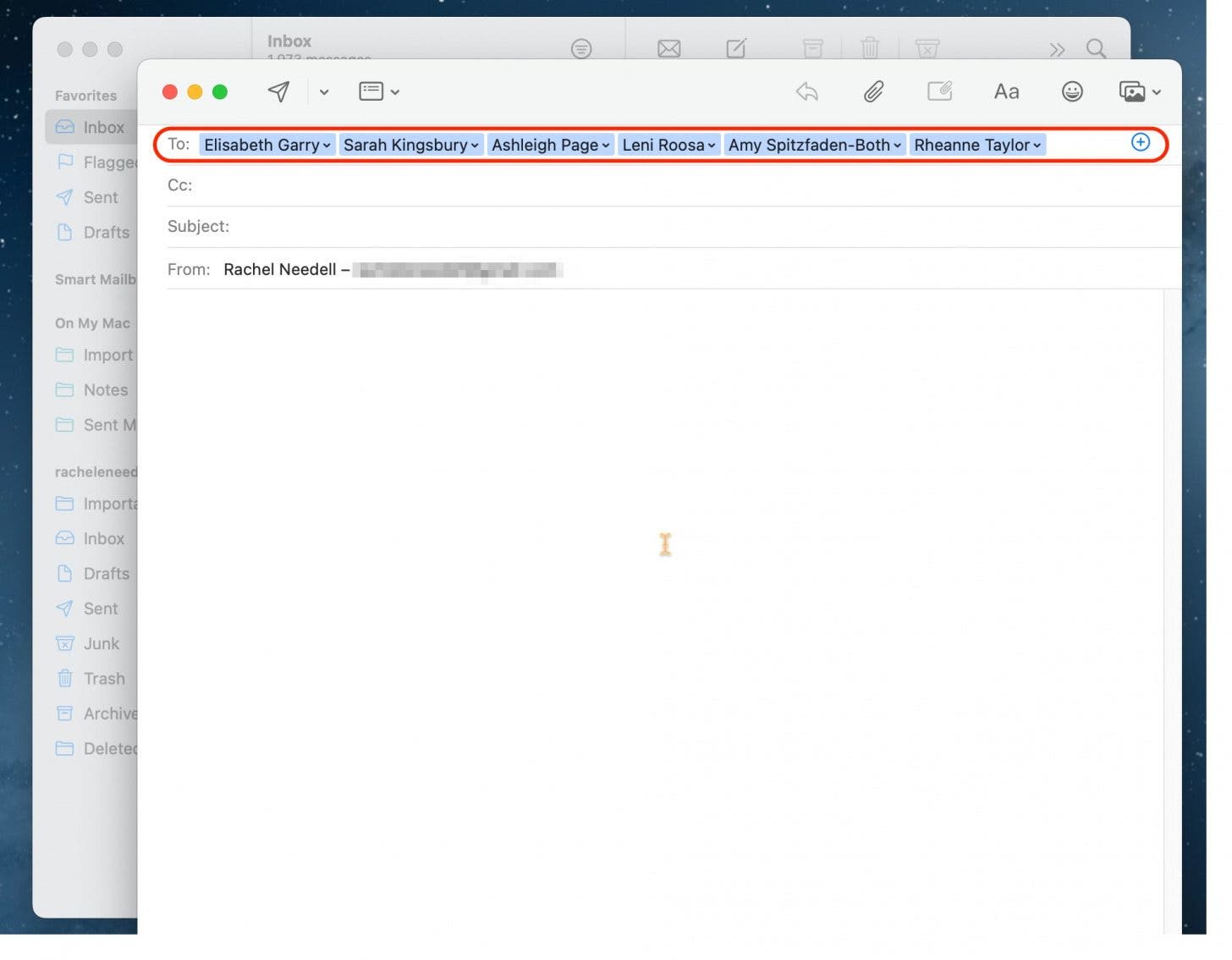Click the trash icon in the Inbox toolbar
The height and width of the screenshot is (960, 1232).
point(870,48)
